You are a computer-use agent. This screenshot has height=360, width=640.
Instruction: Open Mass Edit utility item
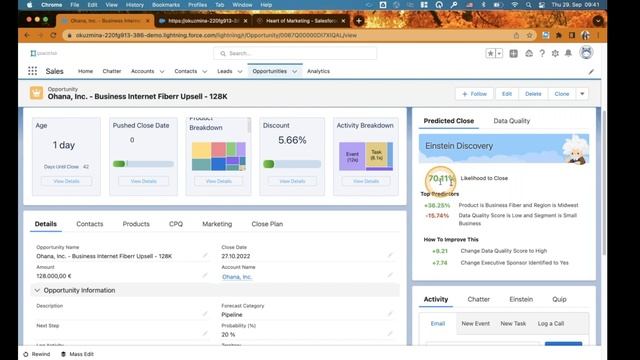(77, 354)
